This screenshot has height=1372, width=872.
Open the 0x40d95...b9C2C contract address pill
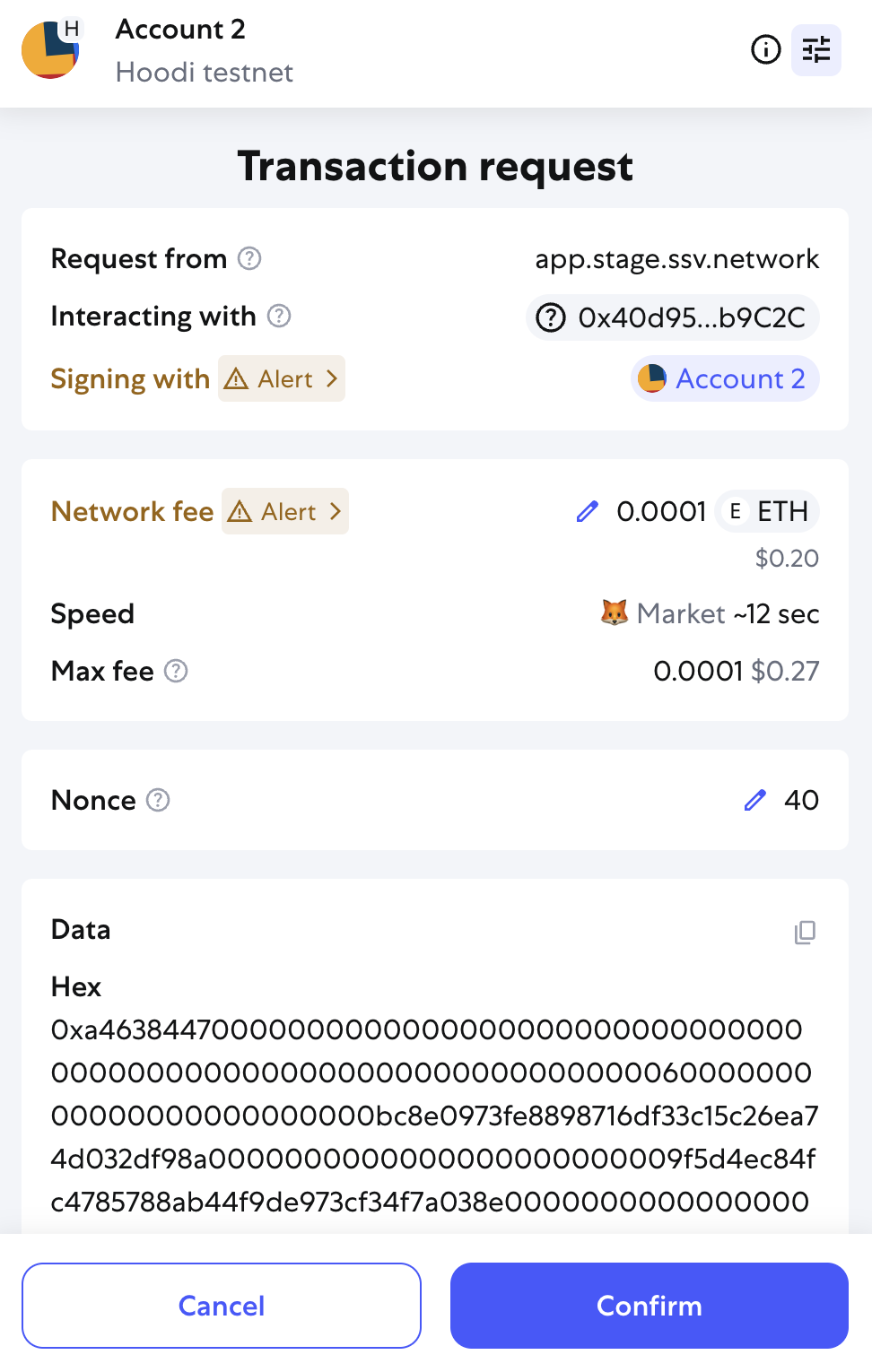point(673,317)
